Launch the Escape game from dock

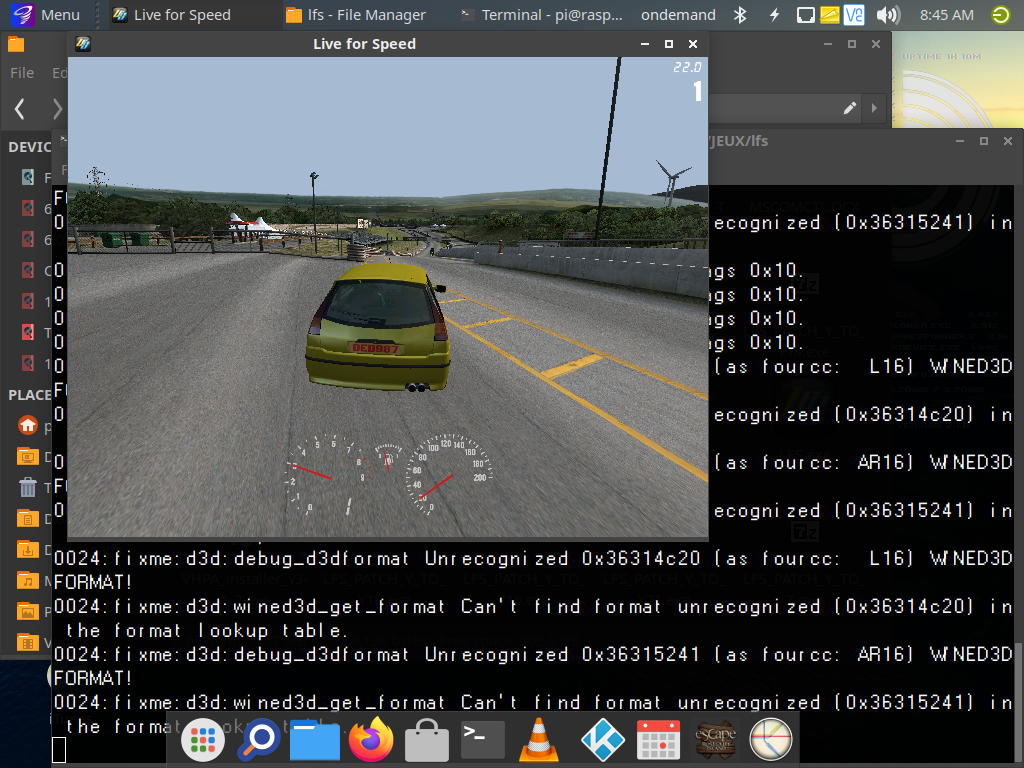[x=715, y=739]
